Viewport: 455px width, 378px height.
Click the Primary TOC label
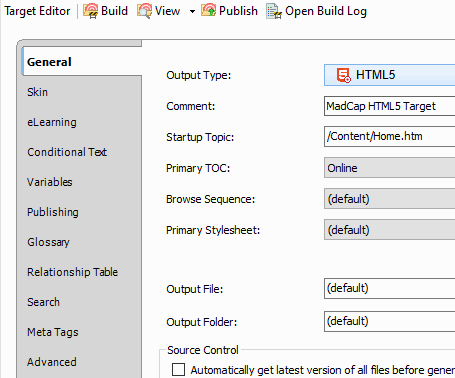tap(198, 168)
